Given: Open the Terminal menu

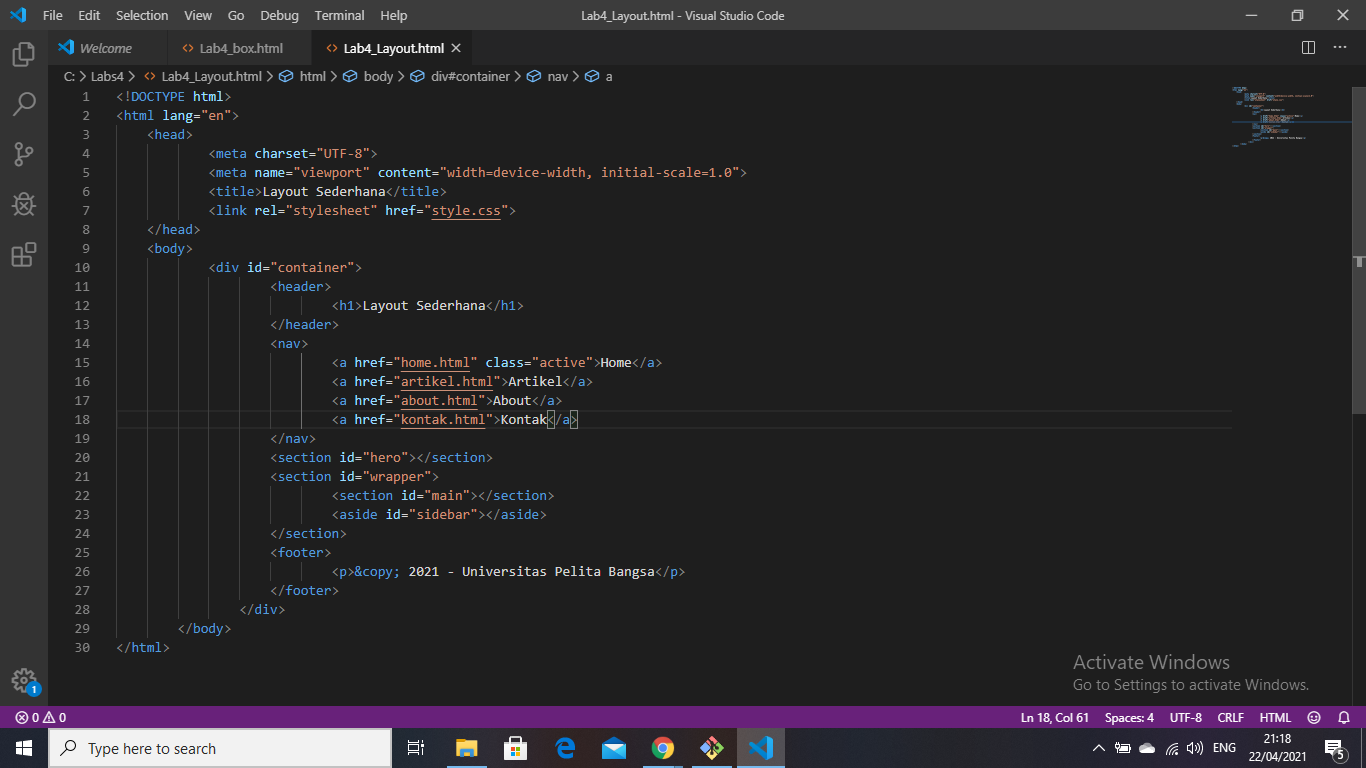Looking at the screenshot, I should point(339,15).
